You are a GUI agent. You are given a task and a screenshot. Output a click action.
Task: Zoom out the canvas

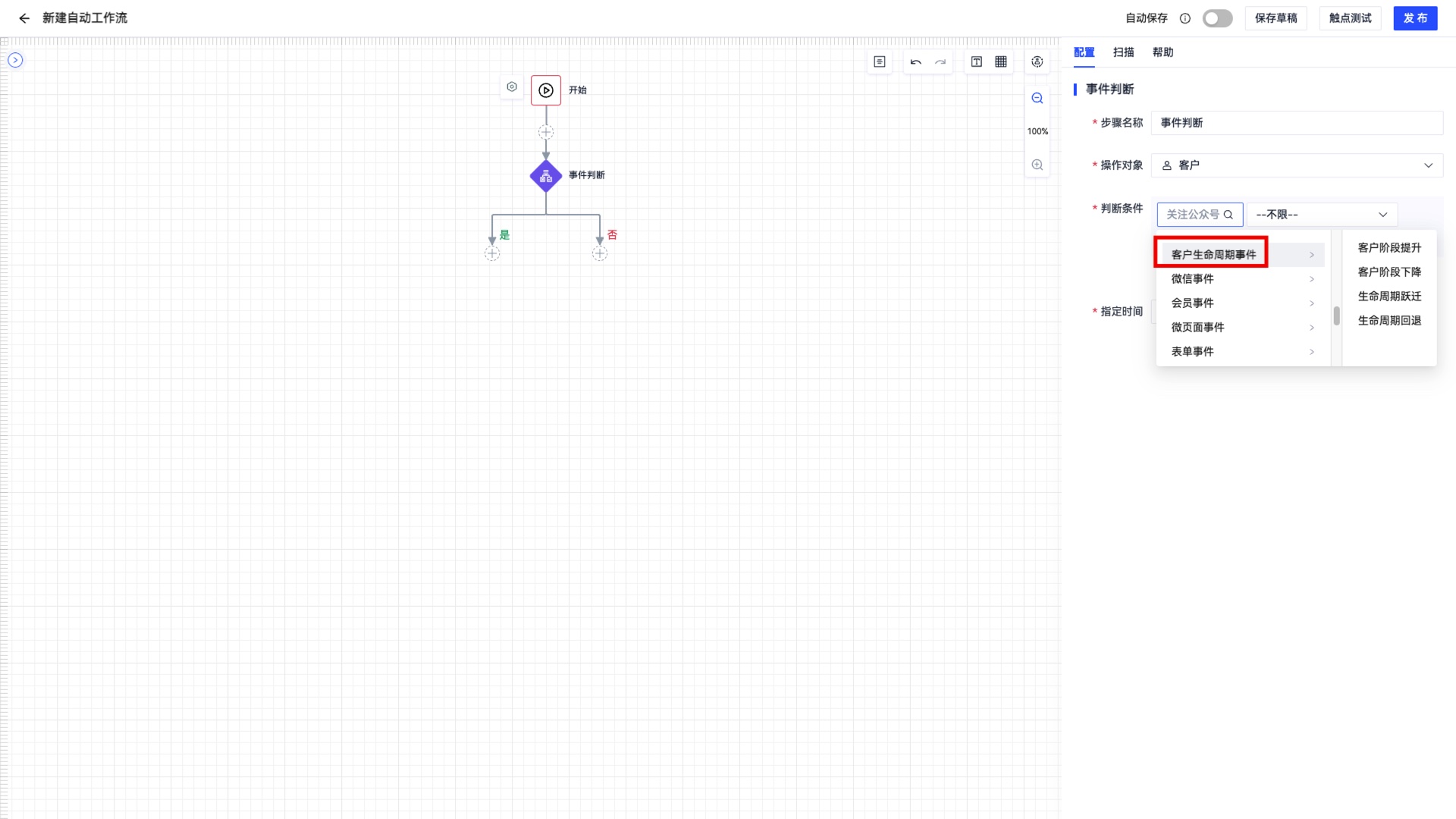(1037, 99)
